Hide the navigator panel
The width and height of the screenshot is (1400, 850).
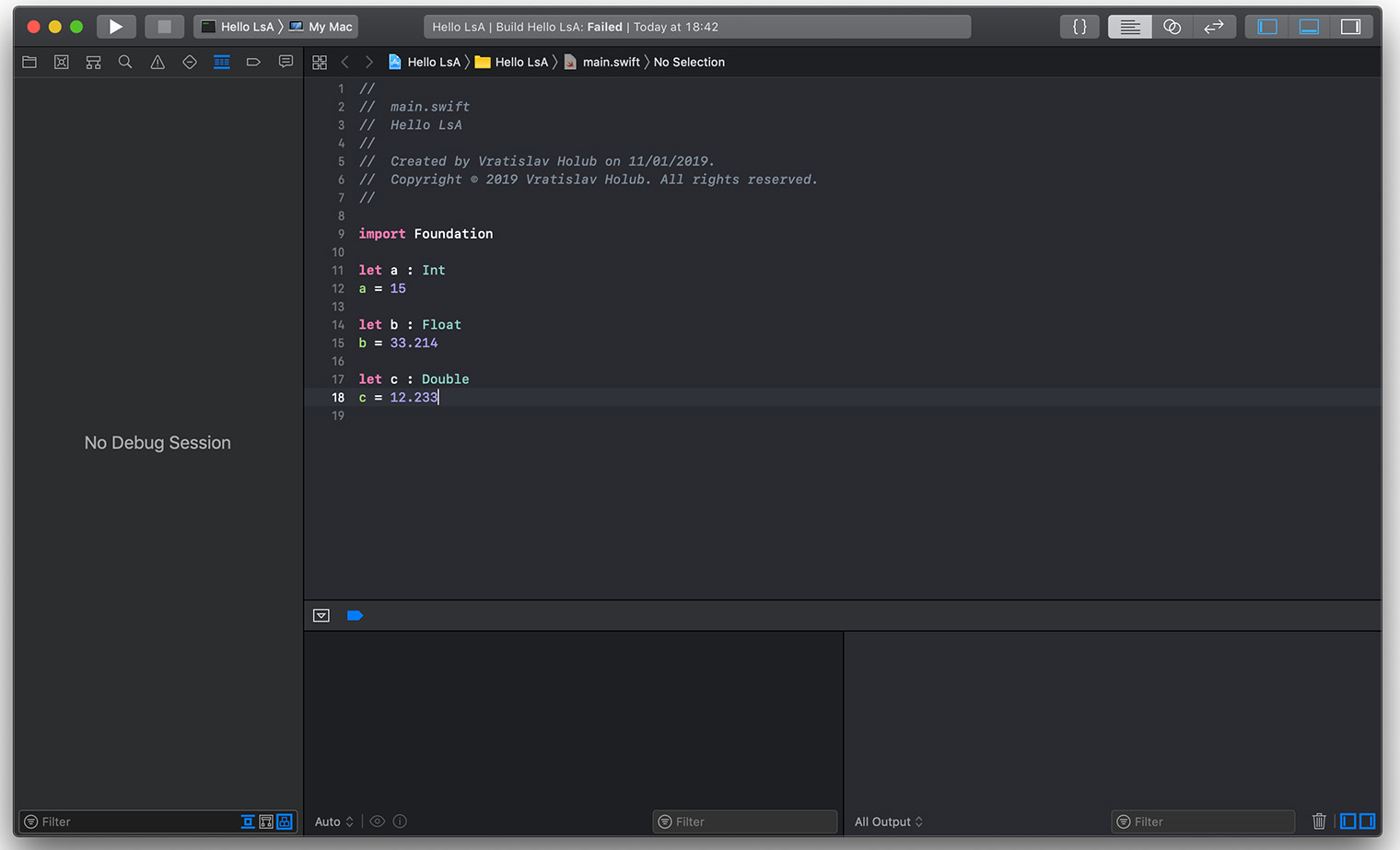(1267, 27)
